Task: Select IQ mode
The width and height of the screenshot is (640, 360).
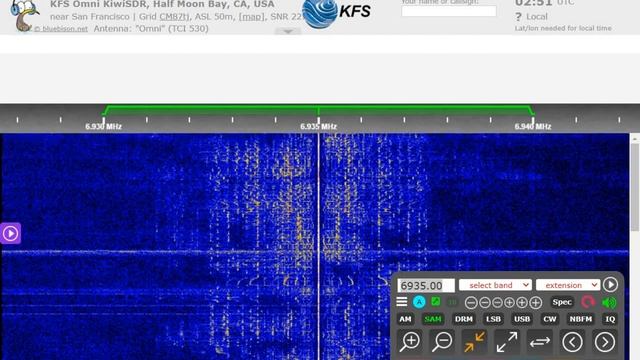Action: (610, 319)
